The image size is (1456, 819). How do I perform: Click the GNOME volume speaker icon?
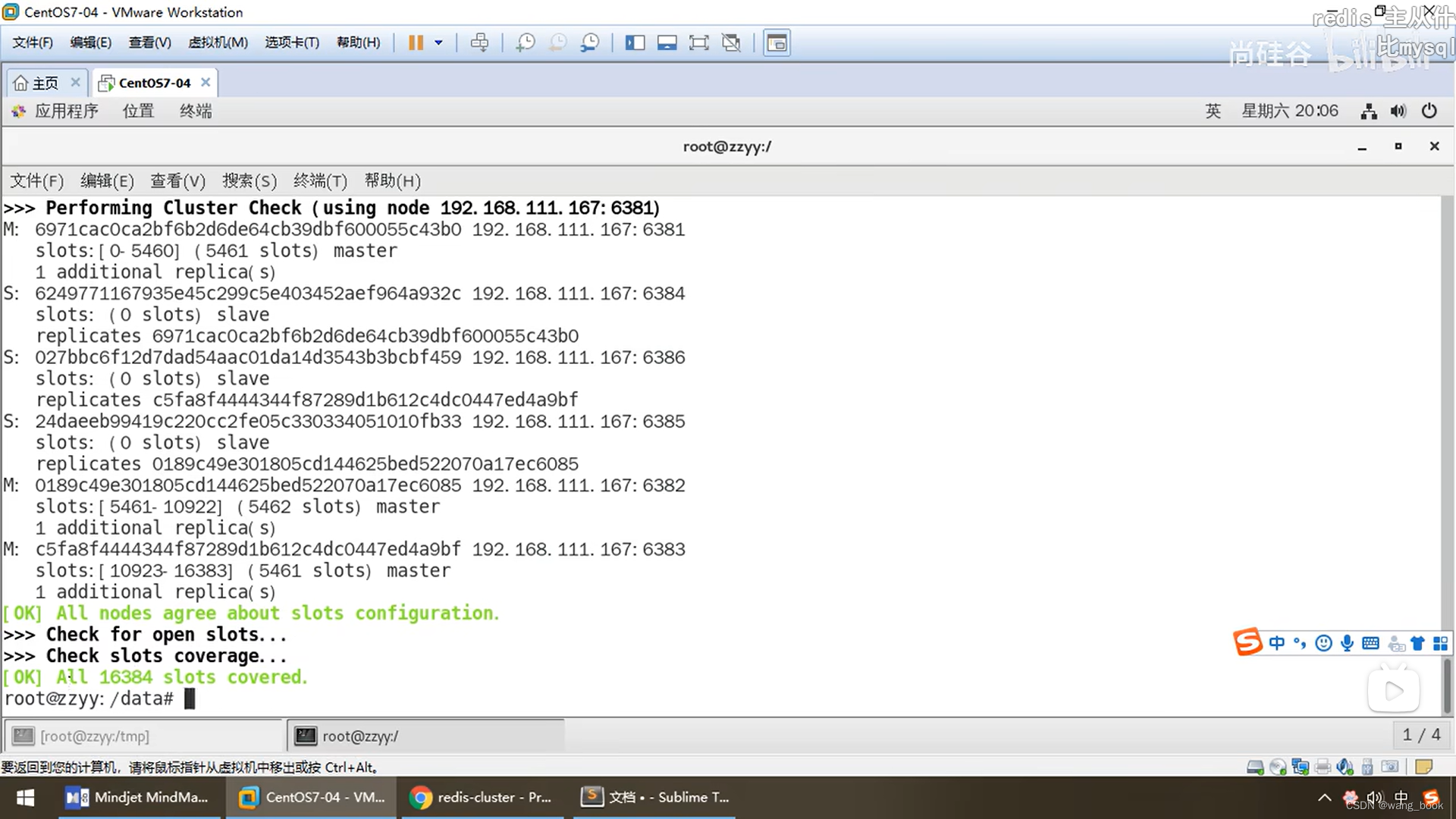click(x=1398, y=111)
